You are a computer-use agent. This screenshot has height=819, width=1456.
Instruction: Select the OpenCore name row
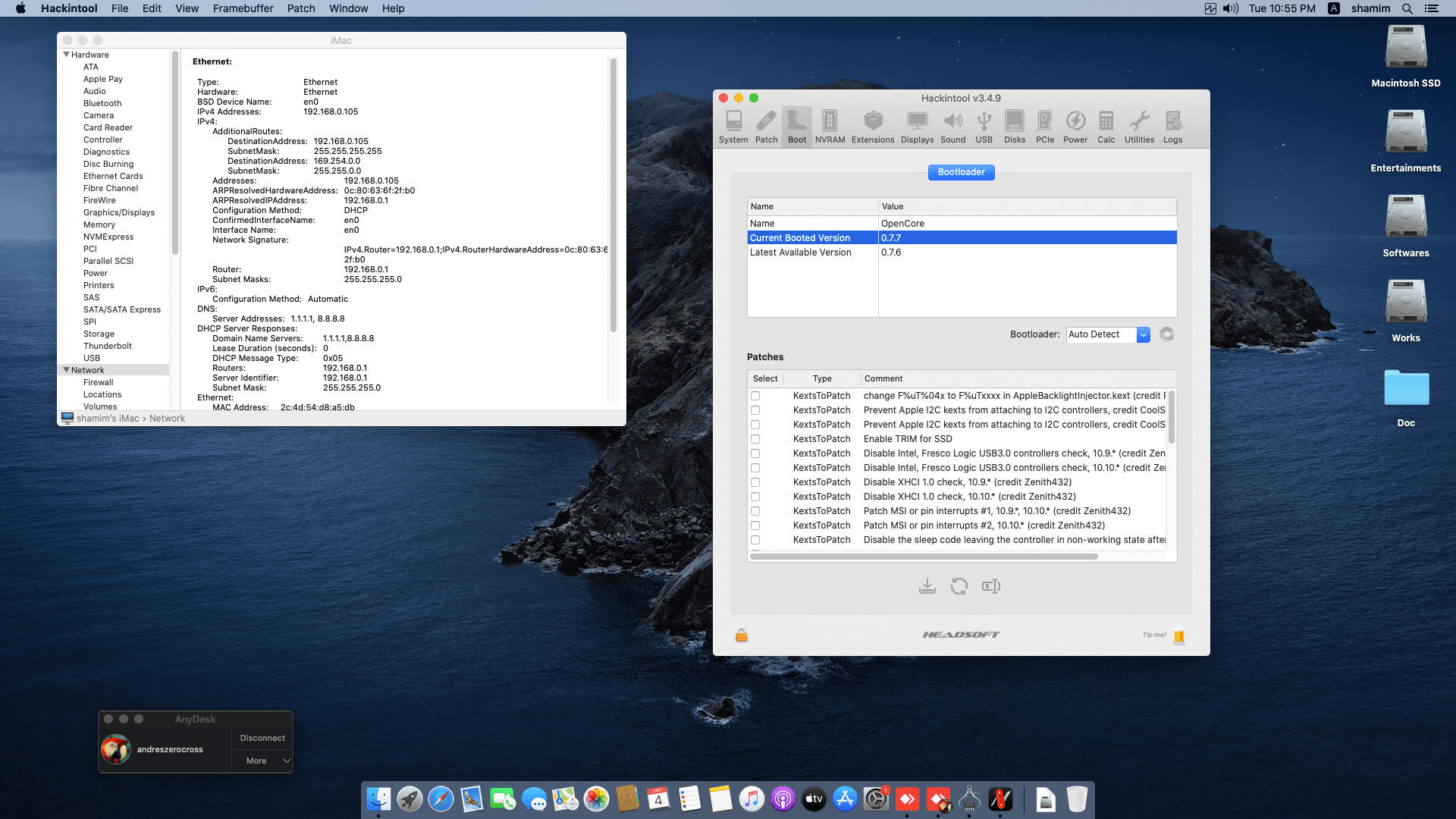pyautogui.click(x=962, y=224)
